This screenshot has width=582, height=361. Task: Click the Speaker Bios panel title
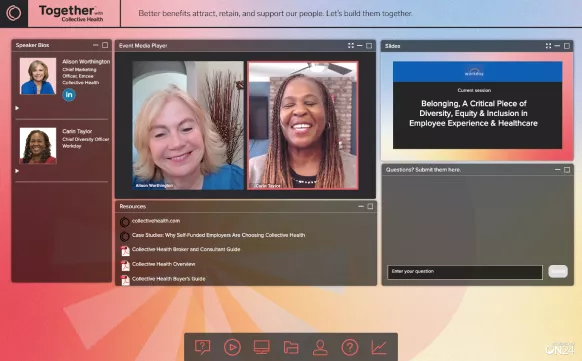32,45
